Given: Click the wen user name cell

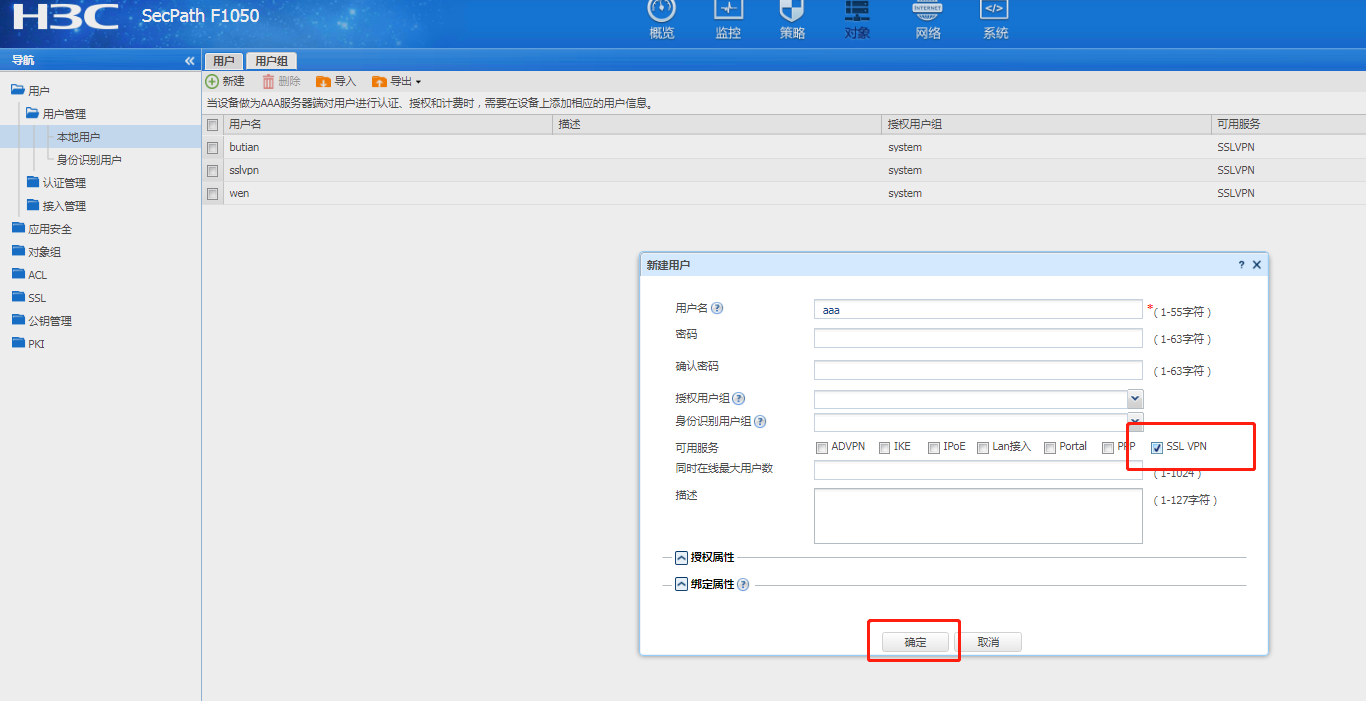Looking at the screenshot, I should (239, 194).
